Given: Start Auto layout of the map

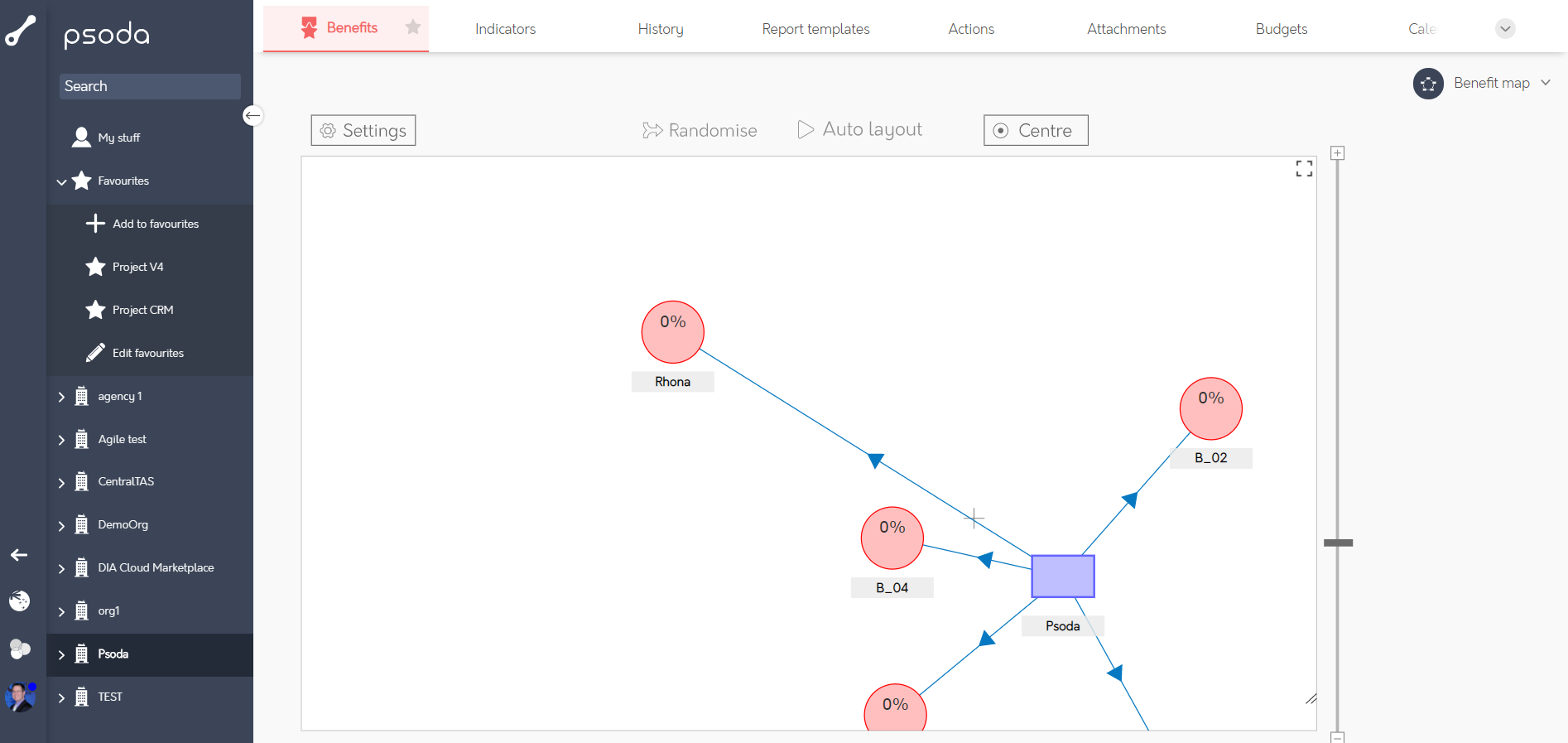Looking at the screenshot, I should pos(859,129).
